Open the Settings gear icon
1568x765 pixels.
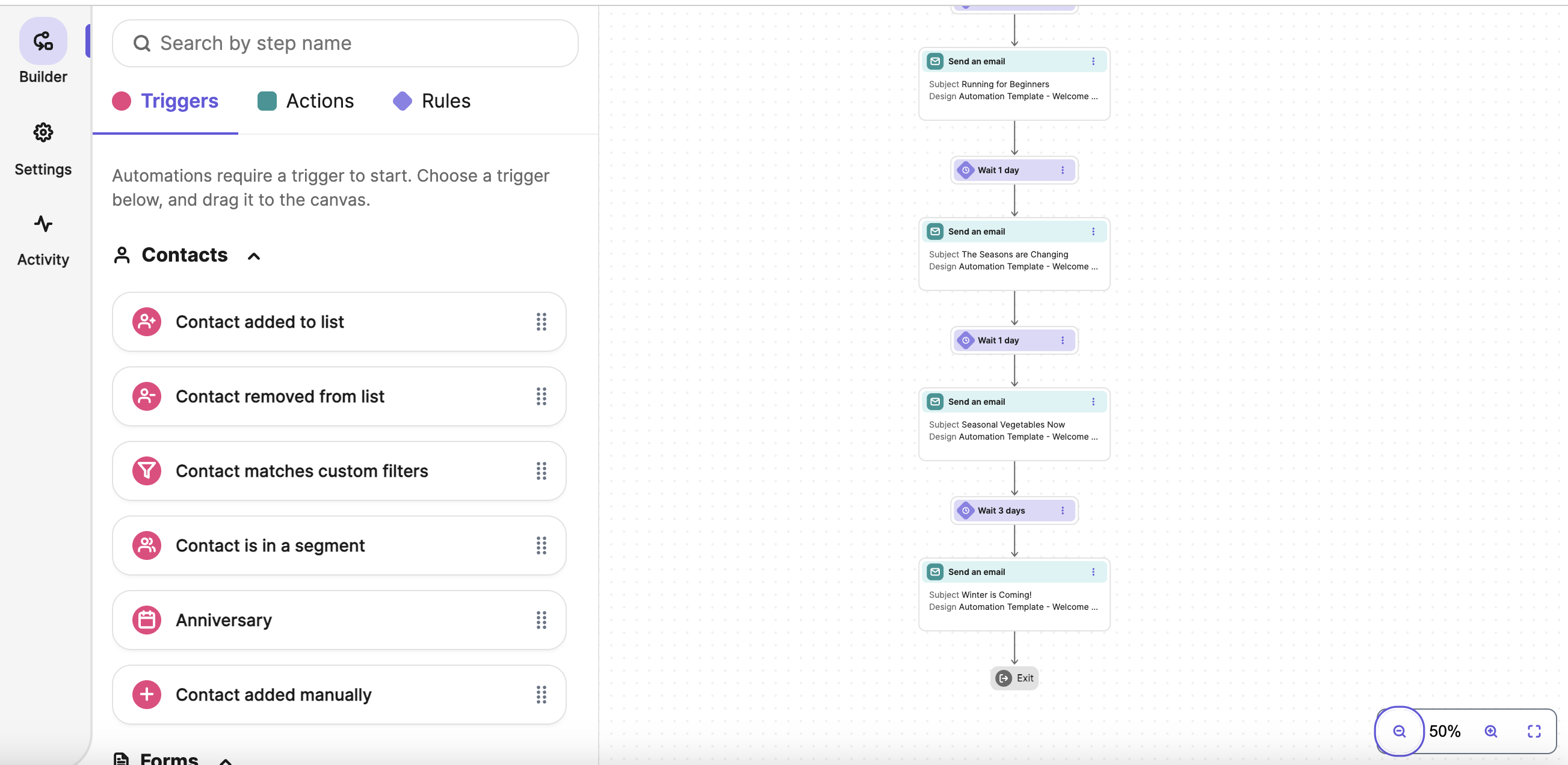[43, 132]
